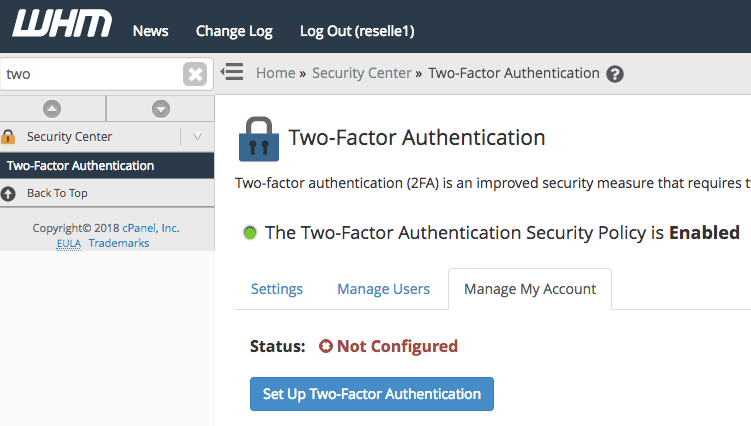The image size is (751, 426).
Task: Go to Home breadcrumb link
Action: (275, 73)
